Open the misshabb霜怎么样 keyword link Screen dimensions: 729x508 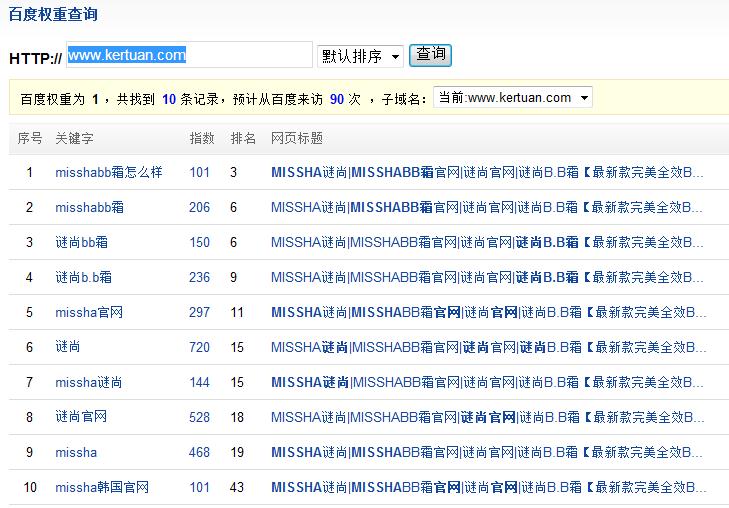[x=109, y=172]
